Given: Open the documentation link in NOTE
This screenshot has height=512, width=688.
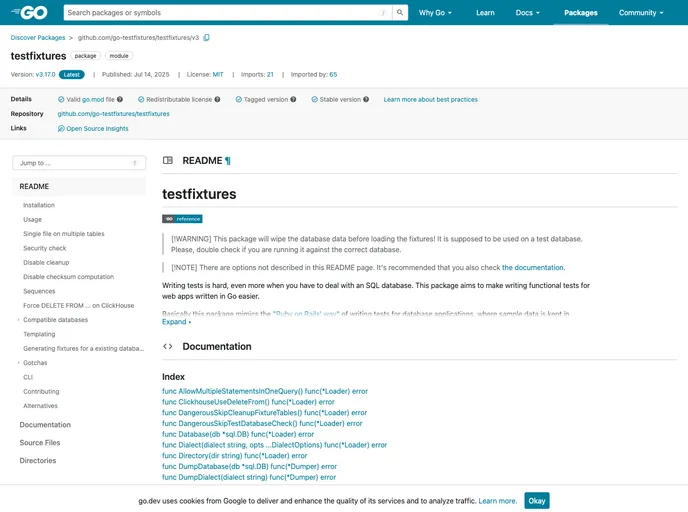Looking at the screenshot, I should 532,268.
